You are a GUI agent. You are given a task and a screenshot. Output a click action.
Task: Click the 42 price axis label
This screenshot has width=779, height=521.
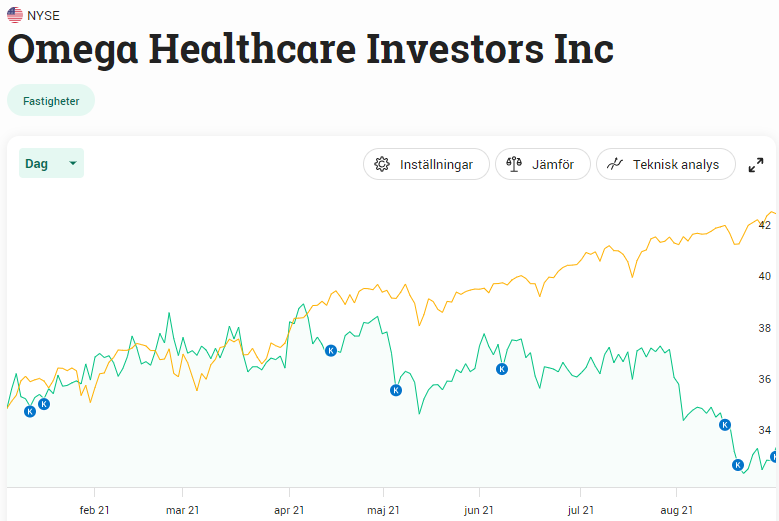764,226
